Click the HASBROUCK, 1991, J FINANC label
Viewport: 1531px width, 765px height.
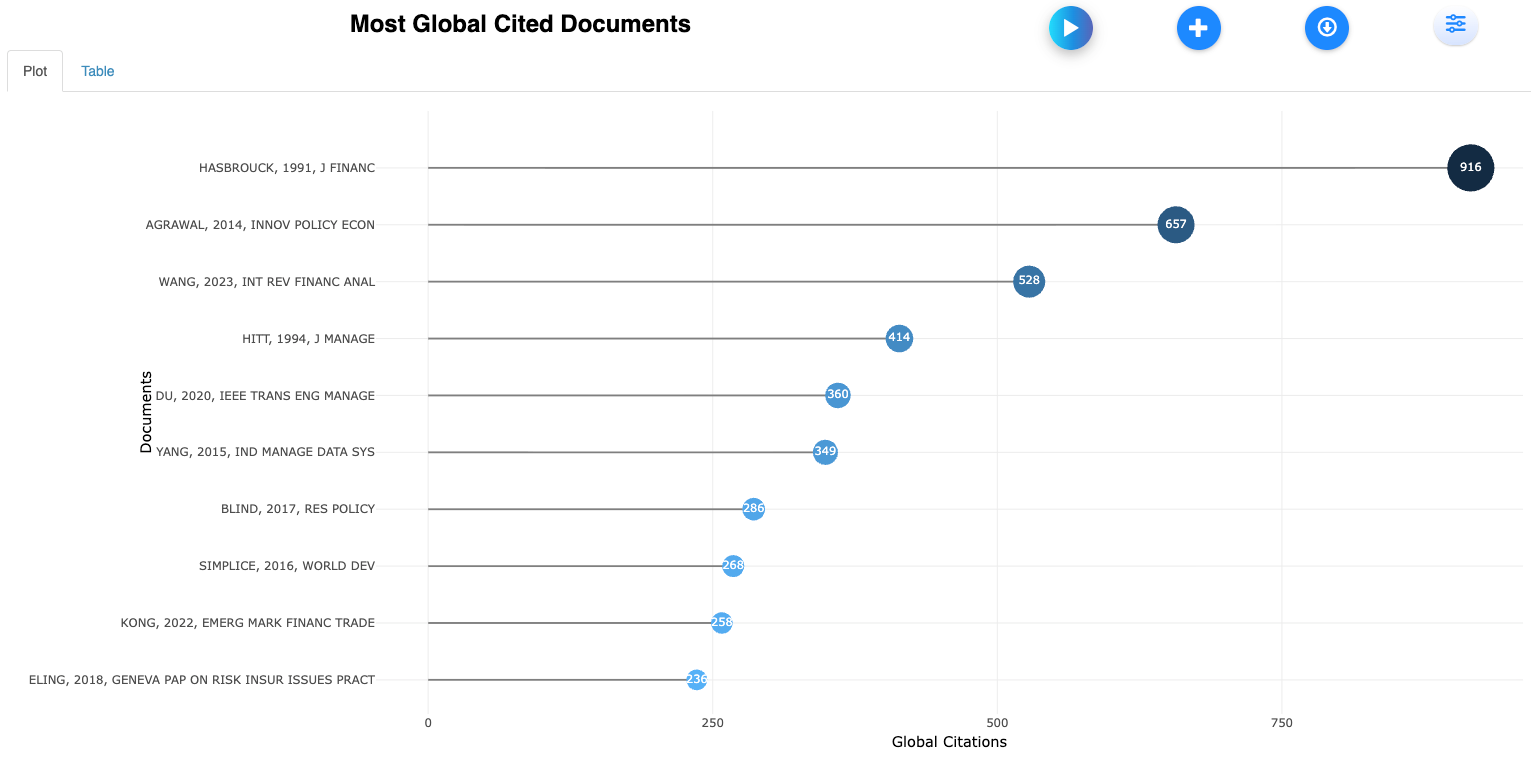[x=286, y=168]
